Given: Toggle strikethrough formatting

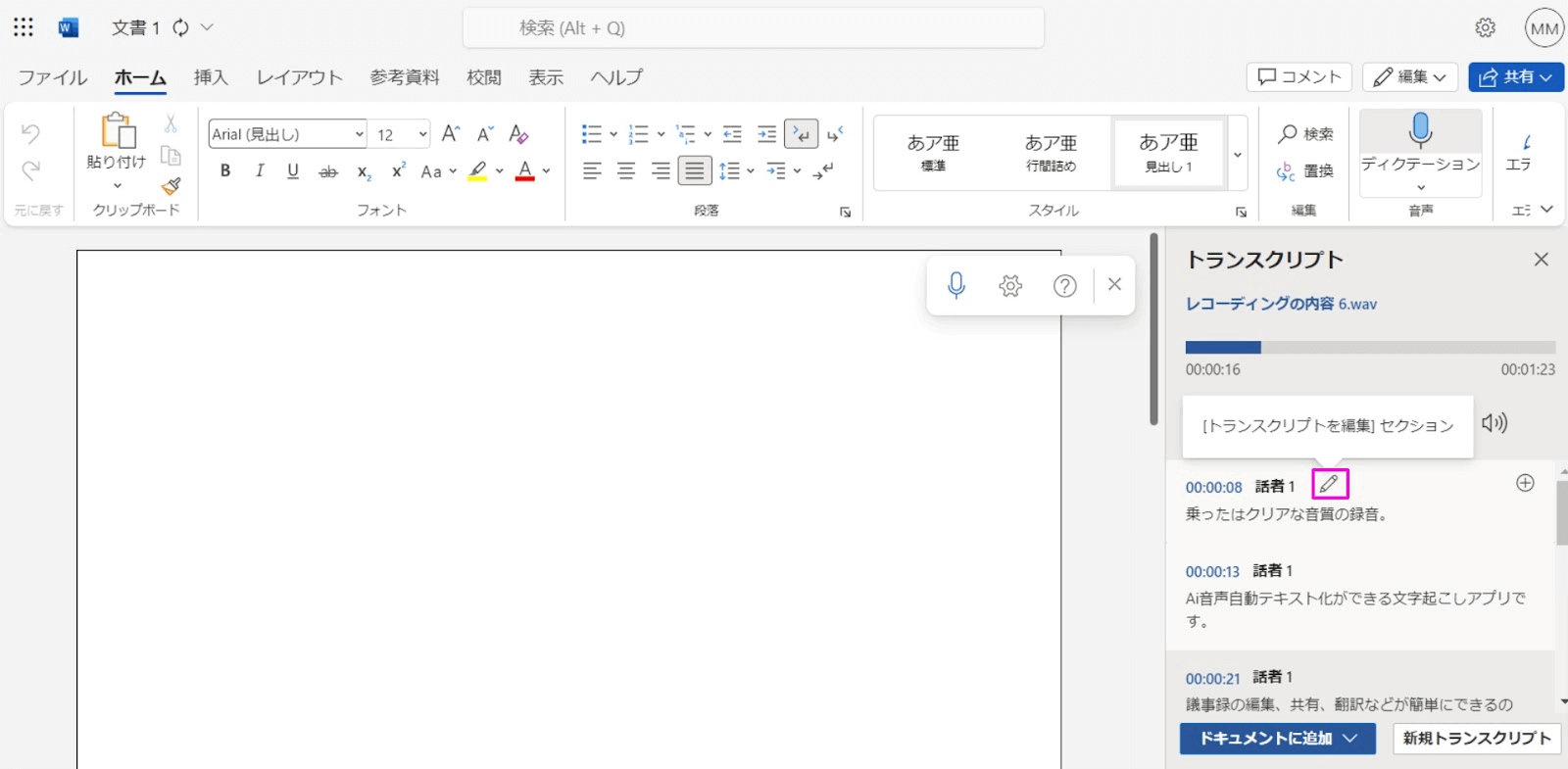Looking at the screenshot, I should tap(328, 171).
